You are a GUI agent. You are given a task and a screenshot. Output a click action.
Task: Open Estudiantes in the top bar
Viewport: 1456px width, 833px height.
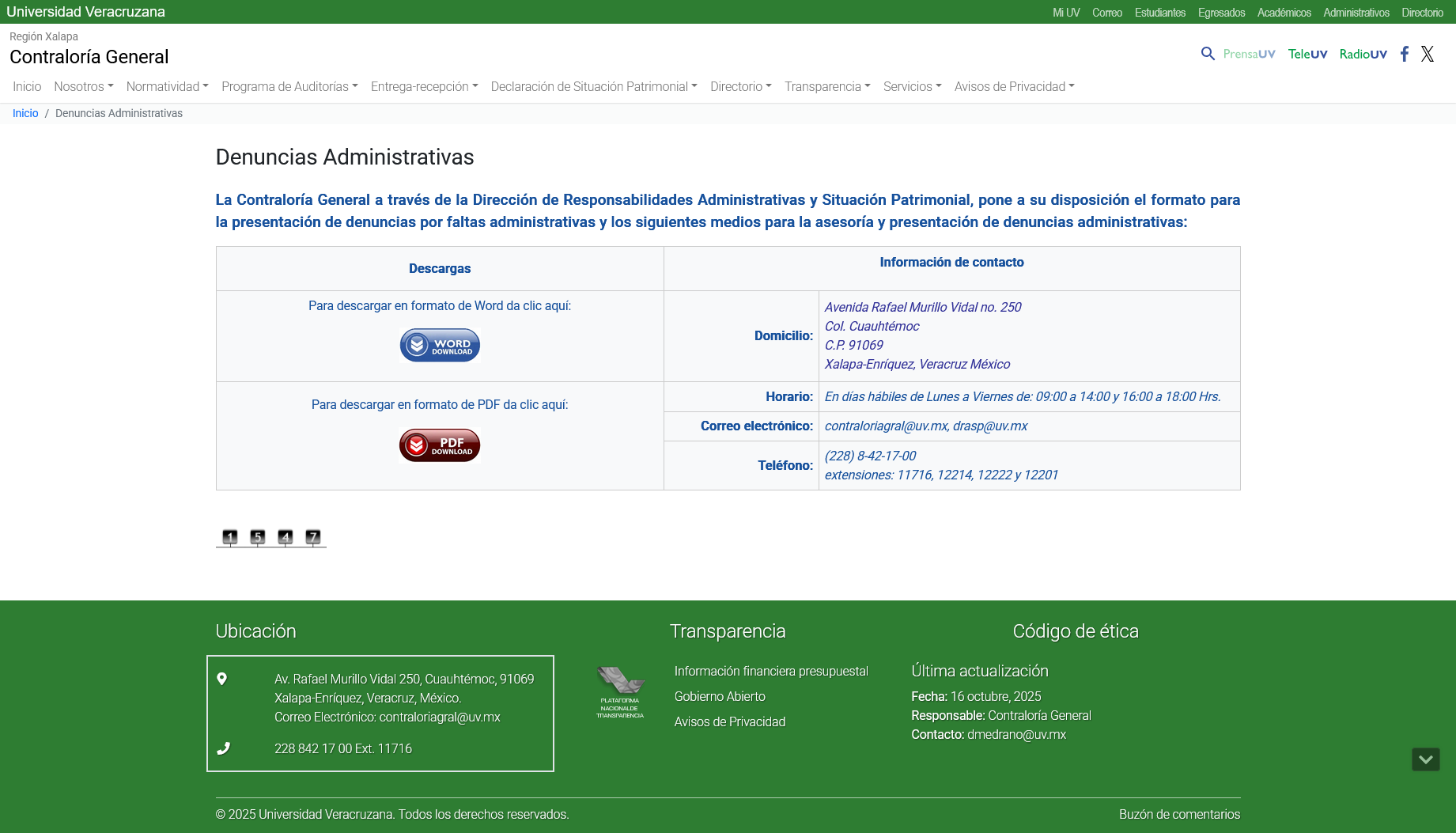pos(1159,13)
